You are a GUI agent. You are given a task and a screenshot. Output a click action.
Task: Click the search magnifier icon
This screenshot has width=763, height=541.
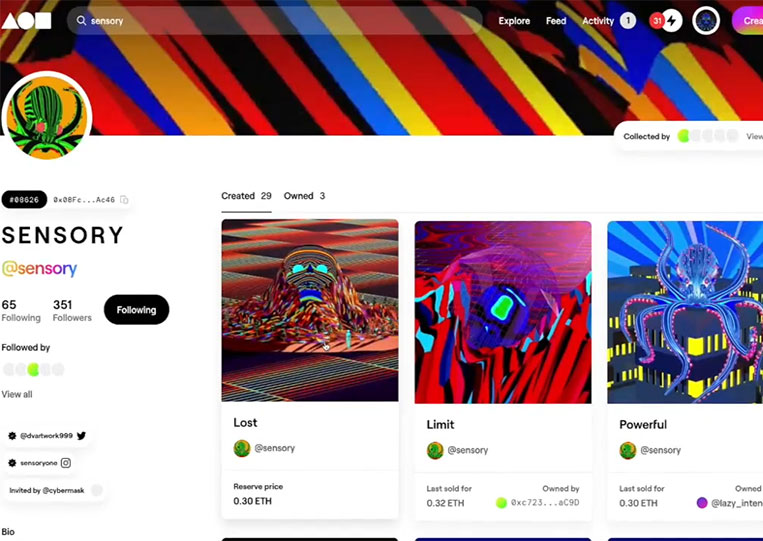pos(81,20)
